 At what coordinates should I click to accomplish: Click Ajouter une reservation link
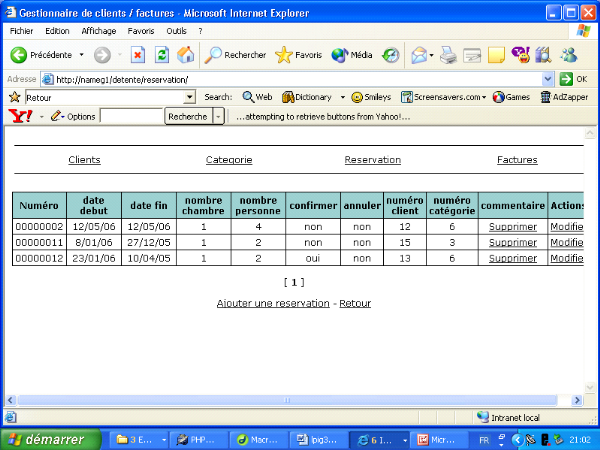(272, 302)
